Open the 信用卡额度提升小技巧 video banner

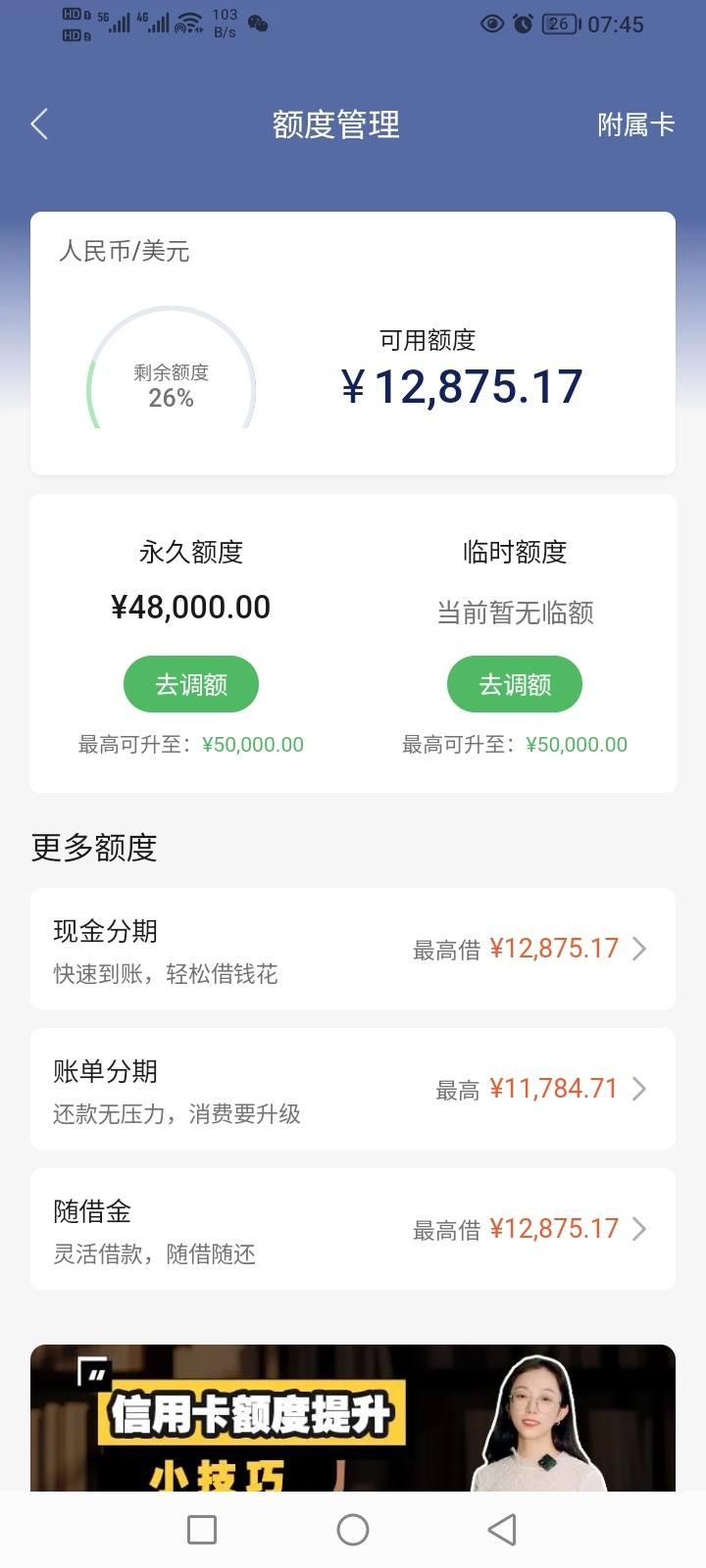(x=353, y=1418)
